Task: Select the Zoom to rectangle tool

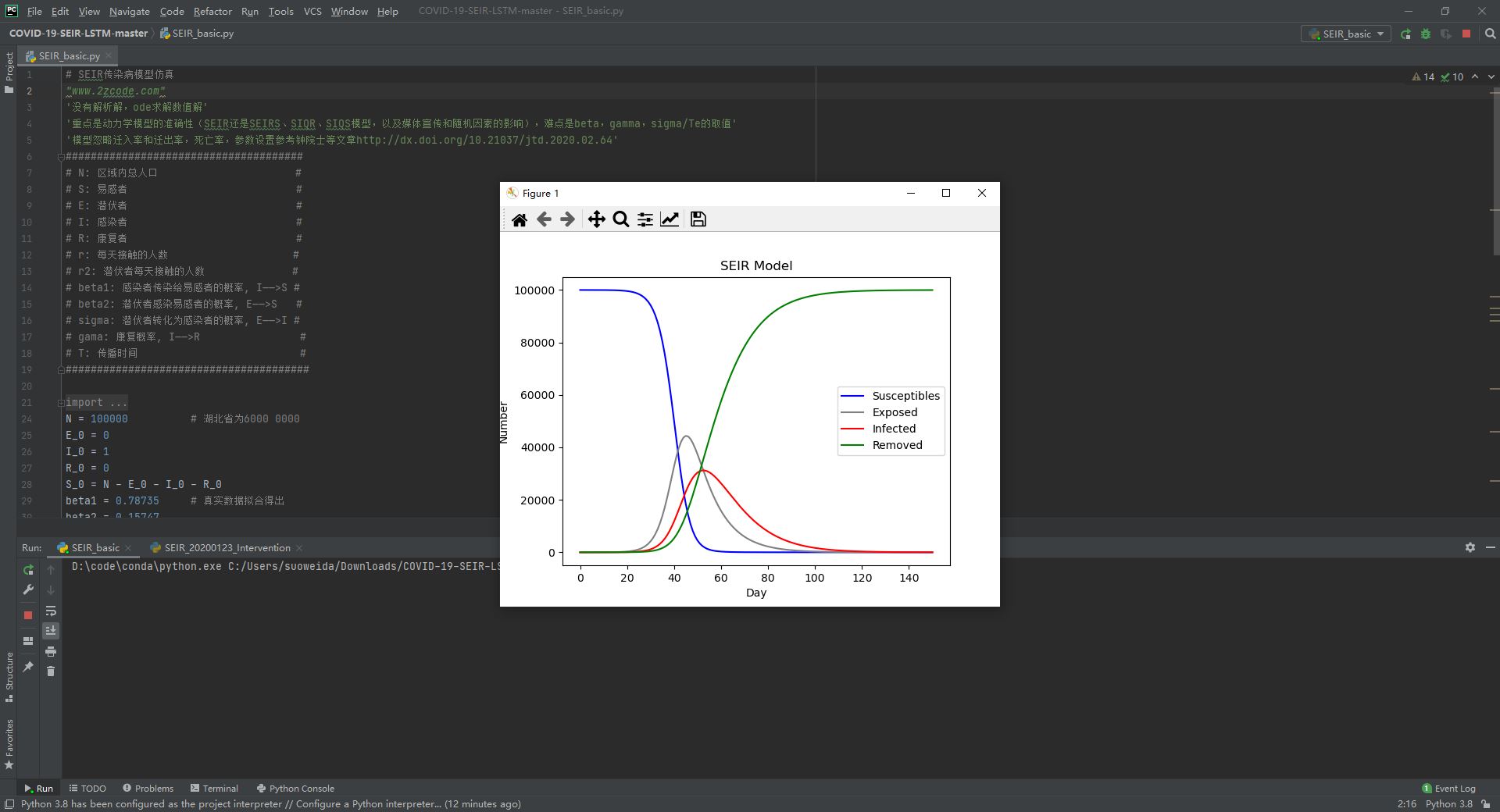Action: pos(621,219)
